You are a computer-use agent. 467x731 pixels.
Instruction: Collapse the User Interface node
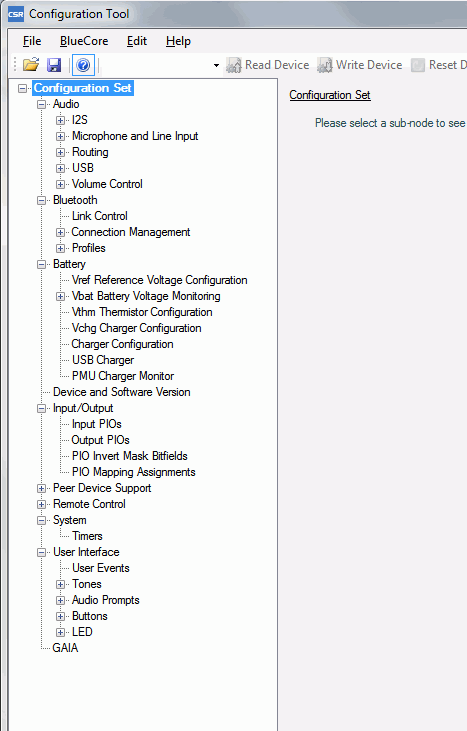coord(41,552)
